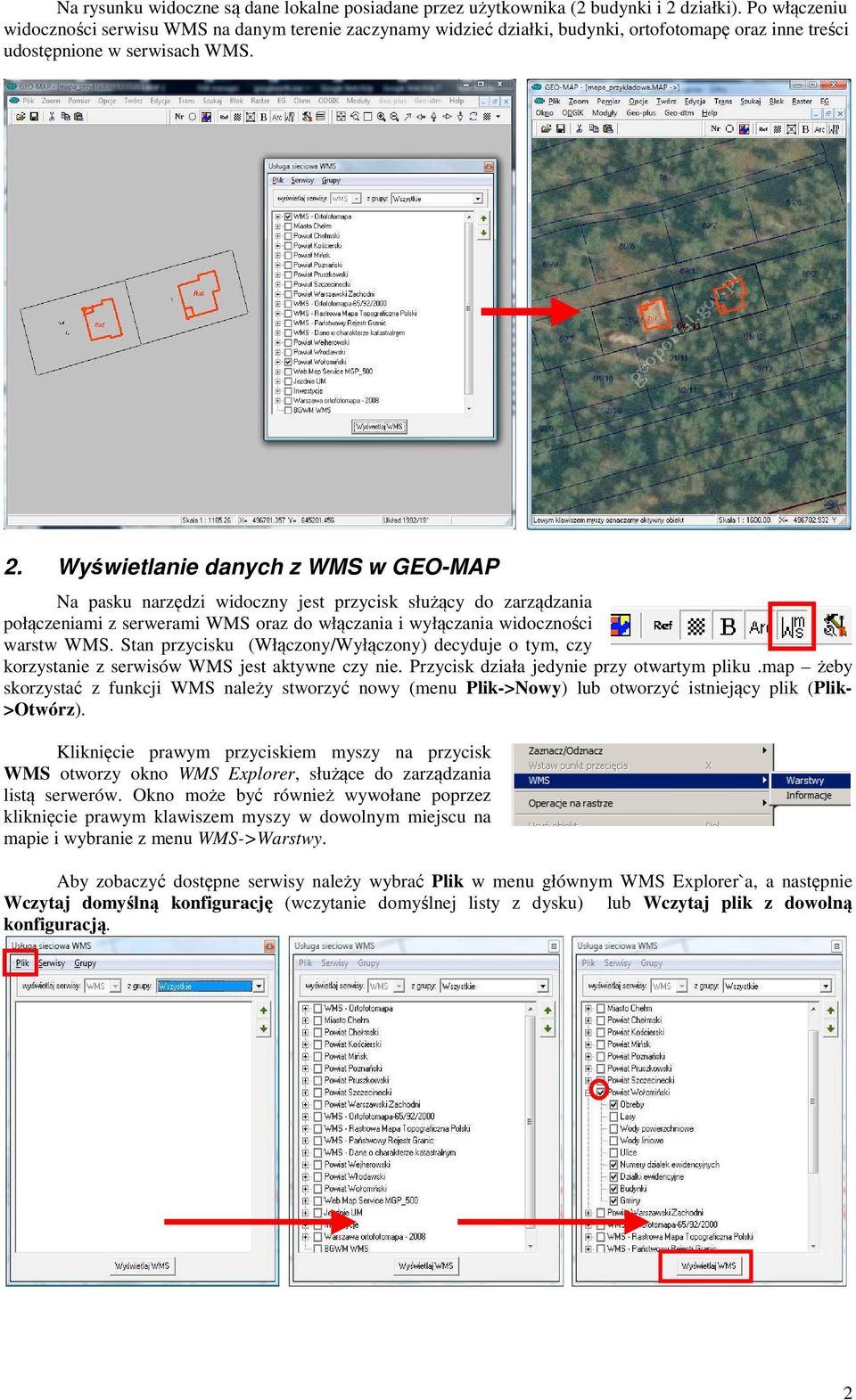The height and width of the screenshot is (1400, 856).
Task: Click the highlighted WMS entry in the context menu
Action: click(x=642, y=781)
